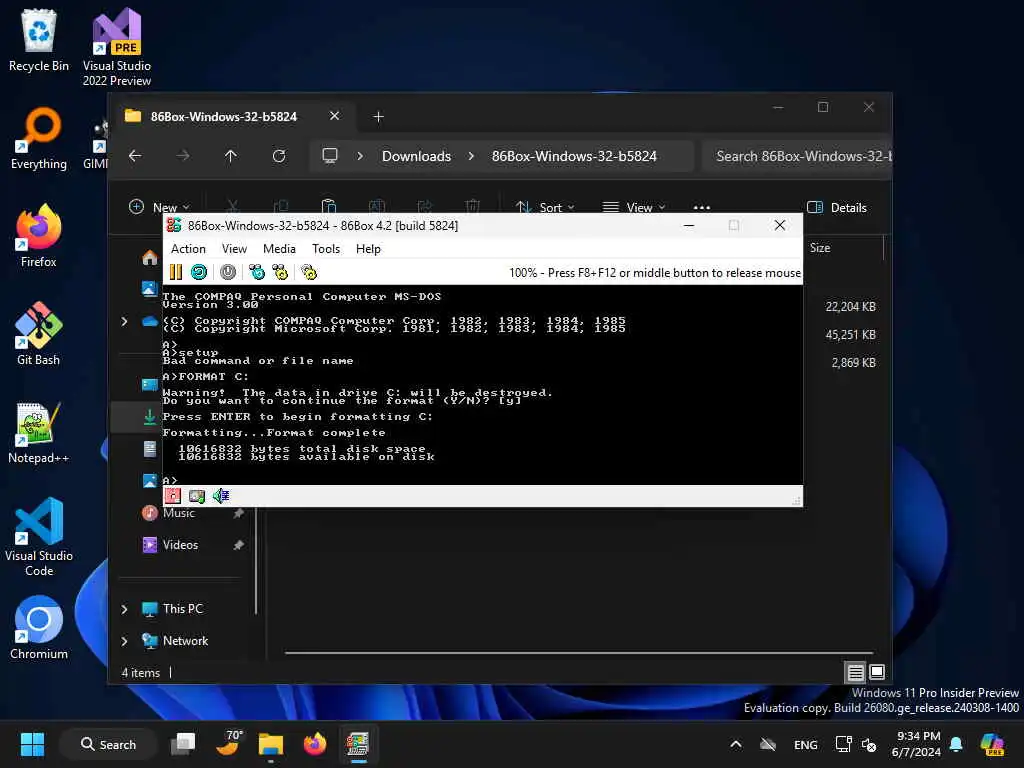Click the taskbar Search box
Screen dimensions: 1024x768
coord(108,744)
